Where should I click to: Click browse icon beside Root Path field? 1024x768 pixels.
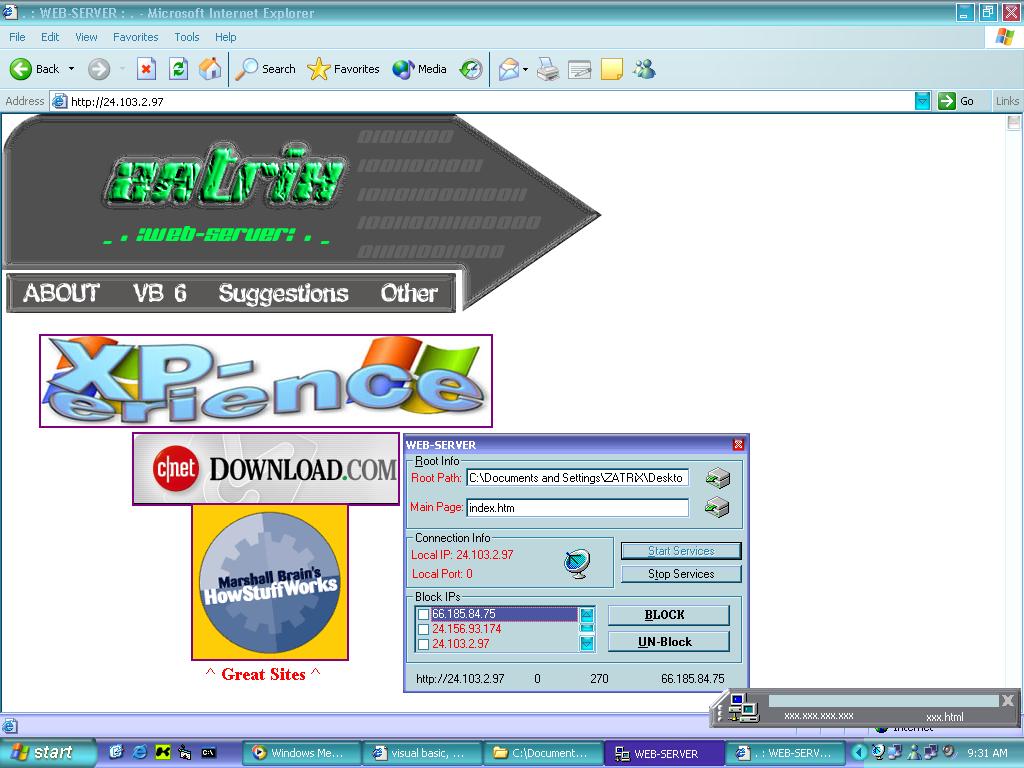point(717,478)
